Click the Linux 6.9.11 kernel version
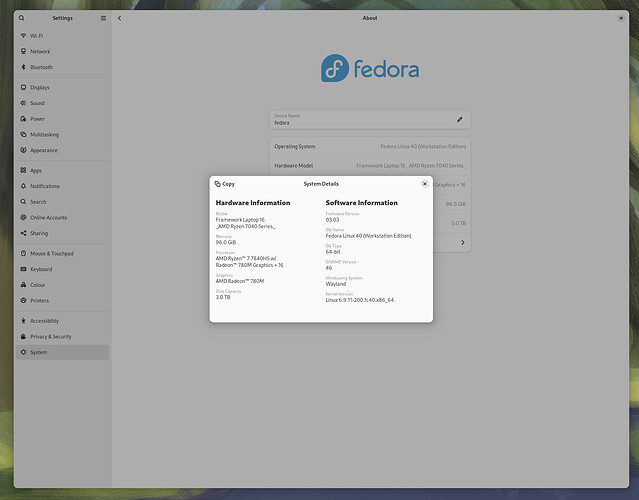The height and width of the screenshot is (500, 639). 359,300
